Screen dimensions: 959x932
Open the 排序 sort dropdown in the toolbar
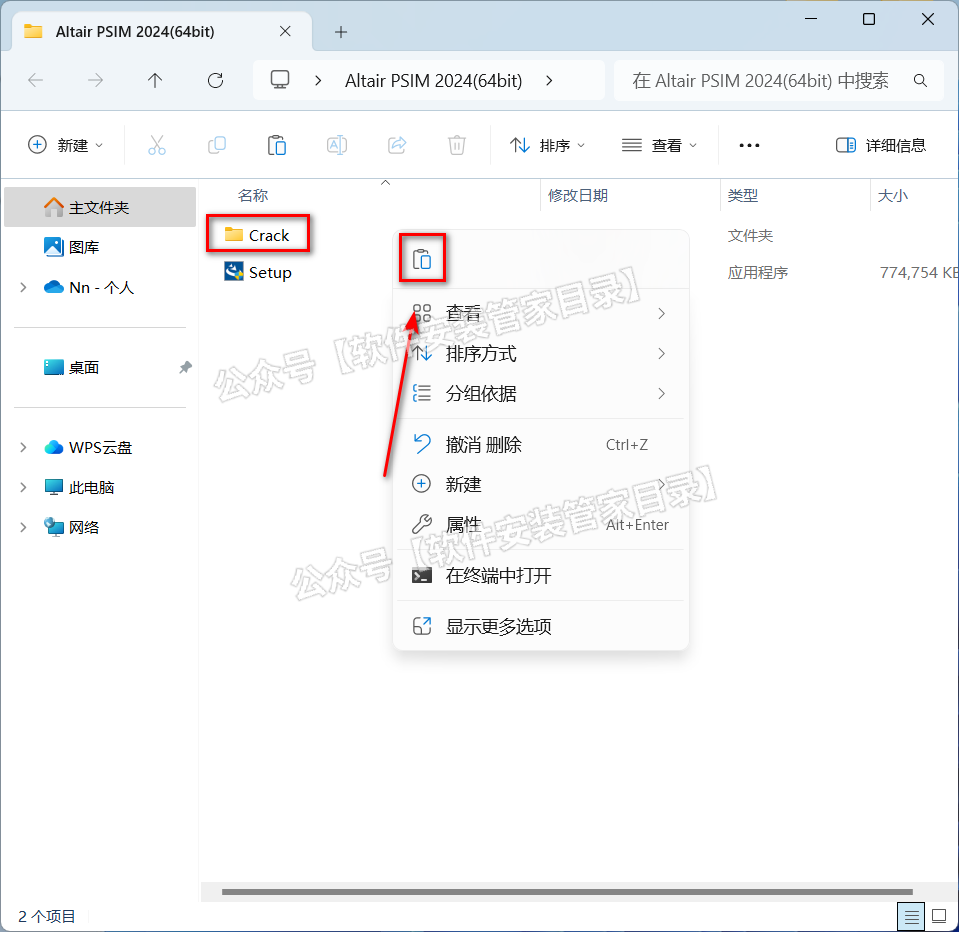548,146
